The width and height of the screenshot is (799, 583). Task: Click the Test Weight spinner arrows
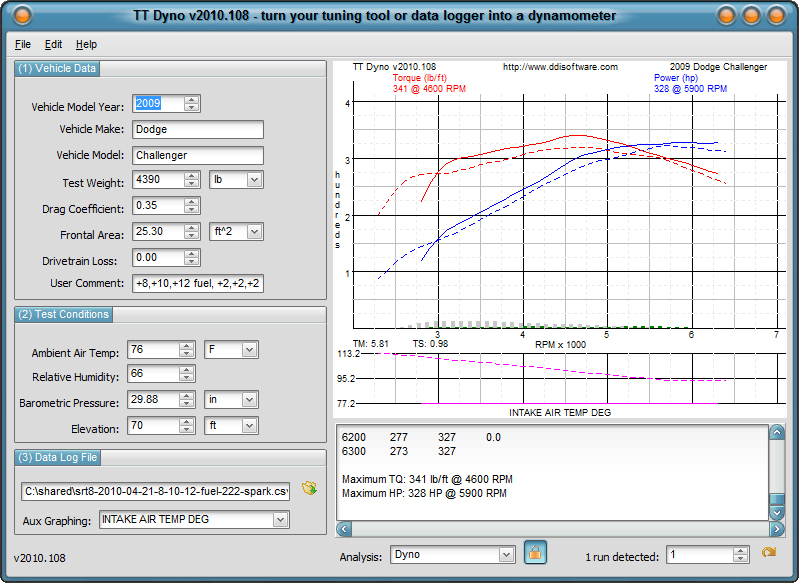pos(192,179)
